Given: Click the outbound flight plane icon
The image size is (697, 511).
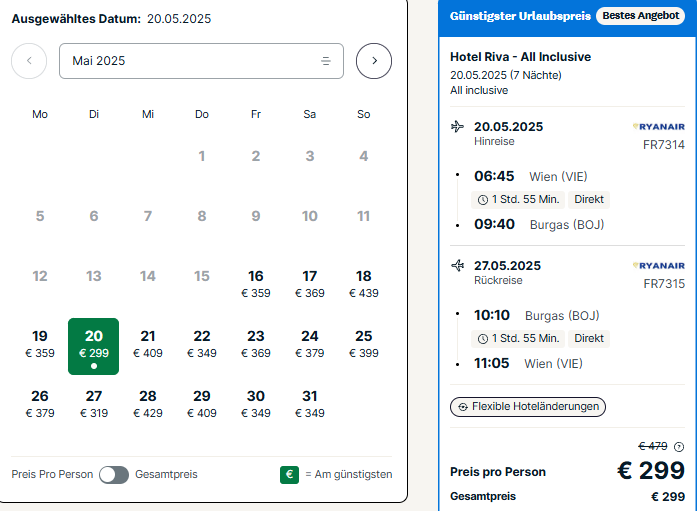Looking at the screenshot, I should tap(458, 127).
